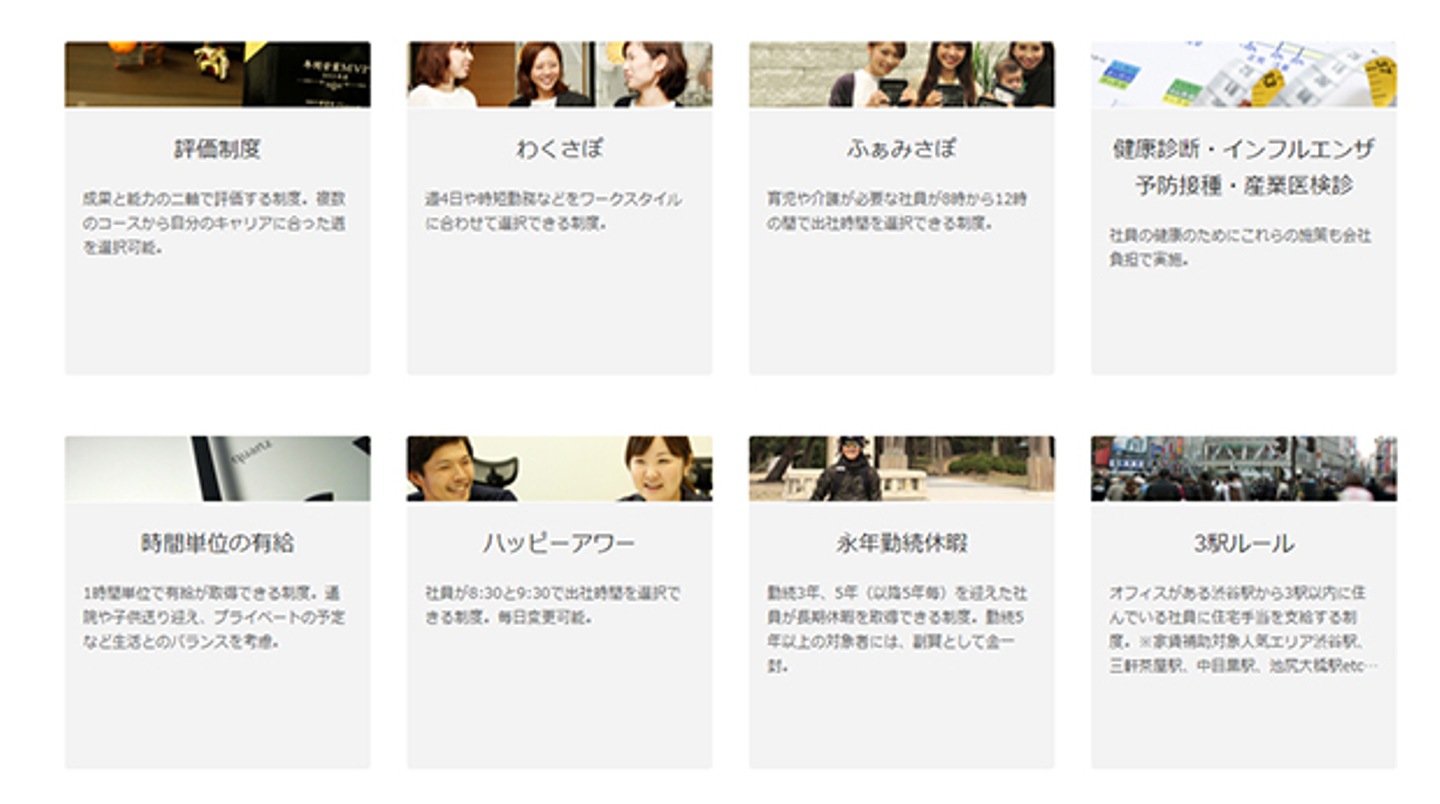Screen dimensions: 1440x804
Task: Click the 永年勤続休暇 motorcyclist photo
Action: coord(901,468)
